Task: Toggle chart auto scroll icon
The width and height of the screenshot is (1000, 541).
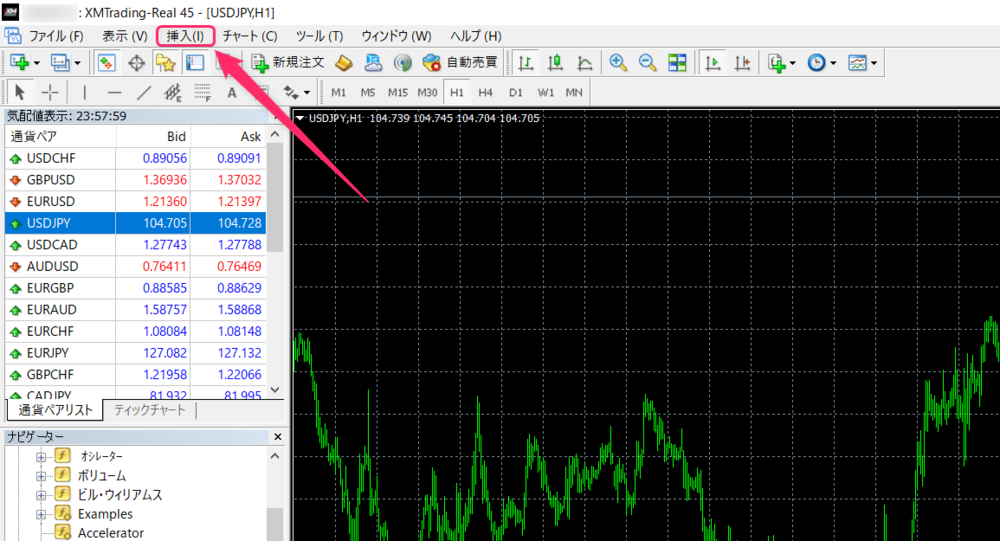Action: 712,63
